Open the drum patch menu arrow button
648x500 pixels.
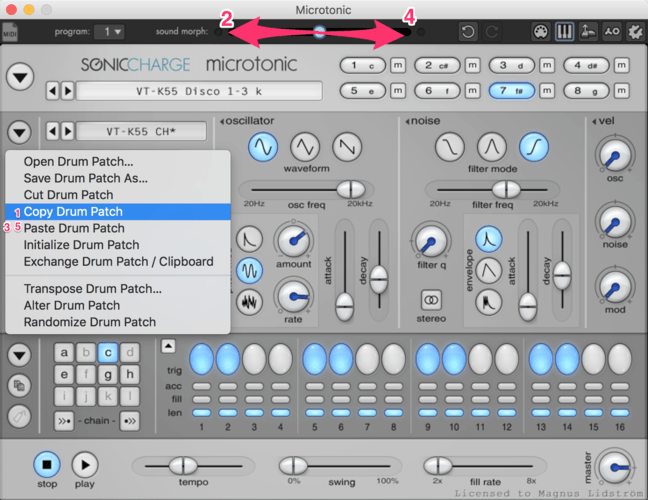[19, 133]
